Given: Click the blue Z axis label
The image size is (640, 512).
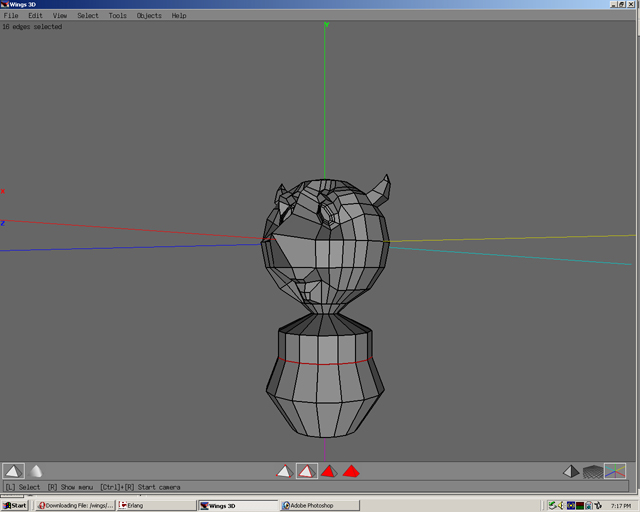Looking at the screenshot, I should click(2, 223).
